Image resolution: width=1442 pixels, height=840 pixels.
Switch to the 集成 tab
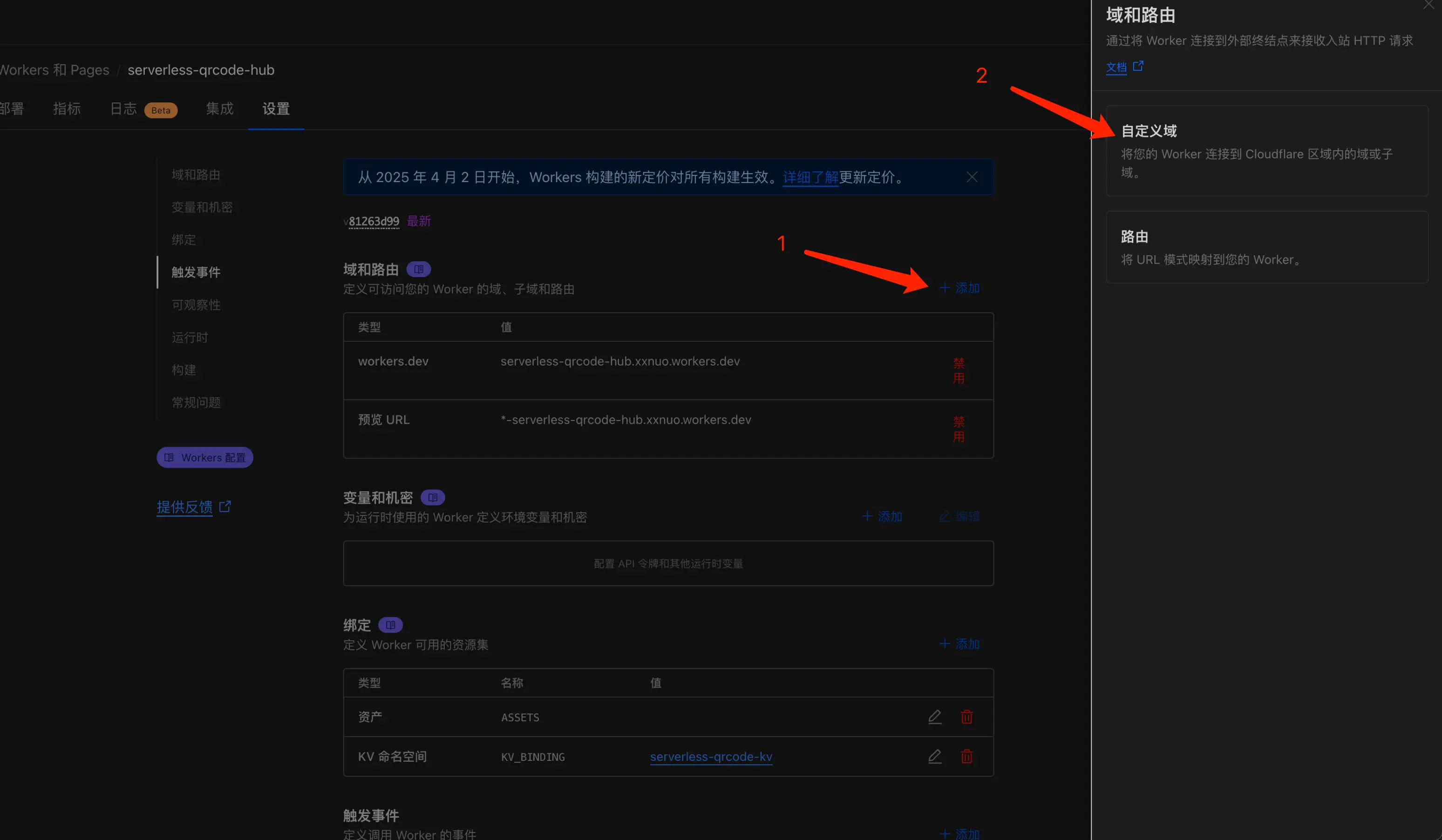pyautogui.click(x=219, y=108)
